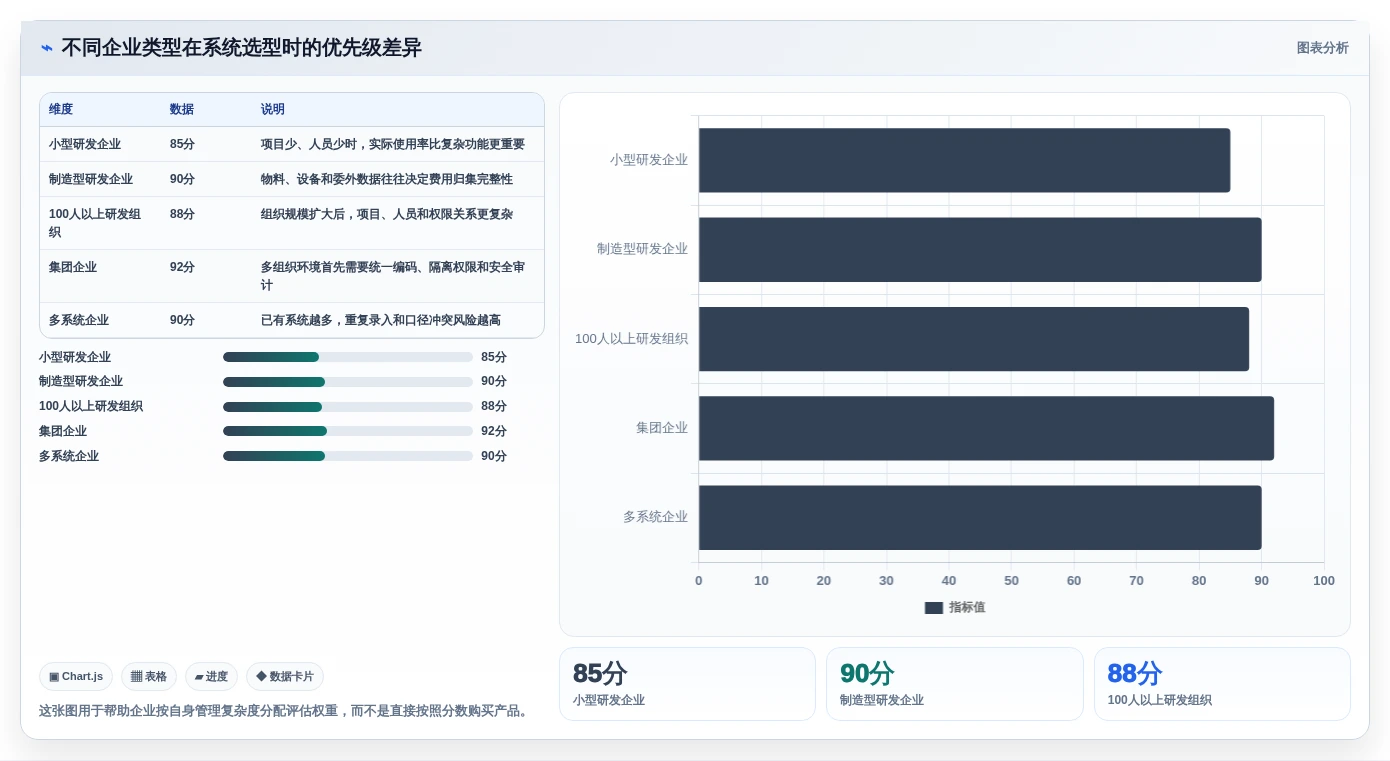
Task: Click the 85分 cell in the table
Action: click(182, 144)
